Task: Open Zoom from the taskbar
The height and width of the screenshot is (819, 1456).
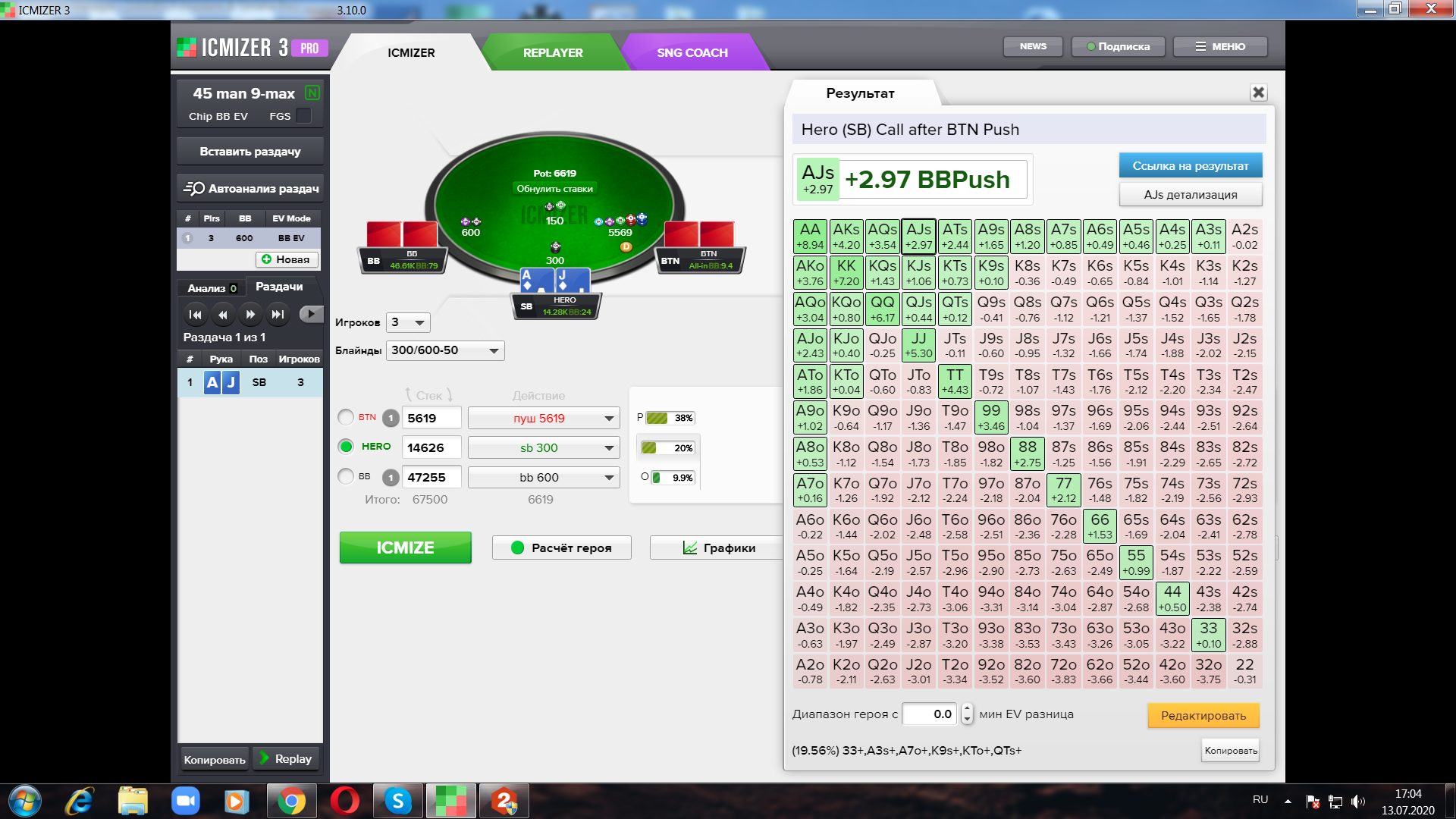Action: [185, 801]
